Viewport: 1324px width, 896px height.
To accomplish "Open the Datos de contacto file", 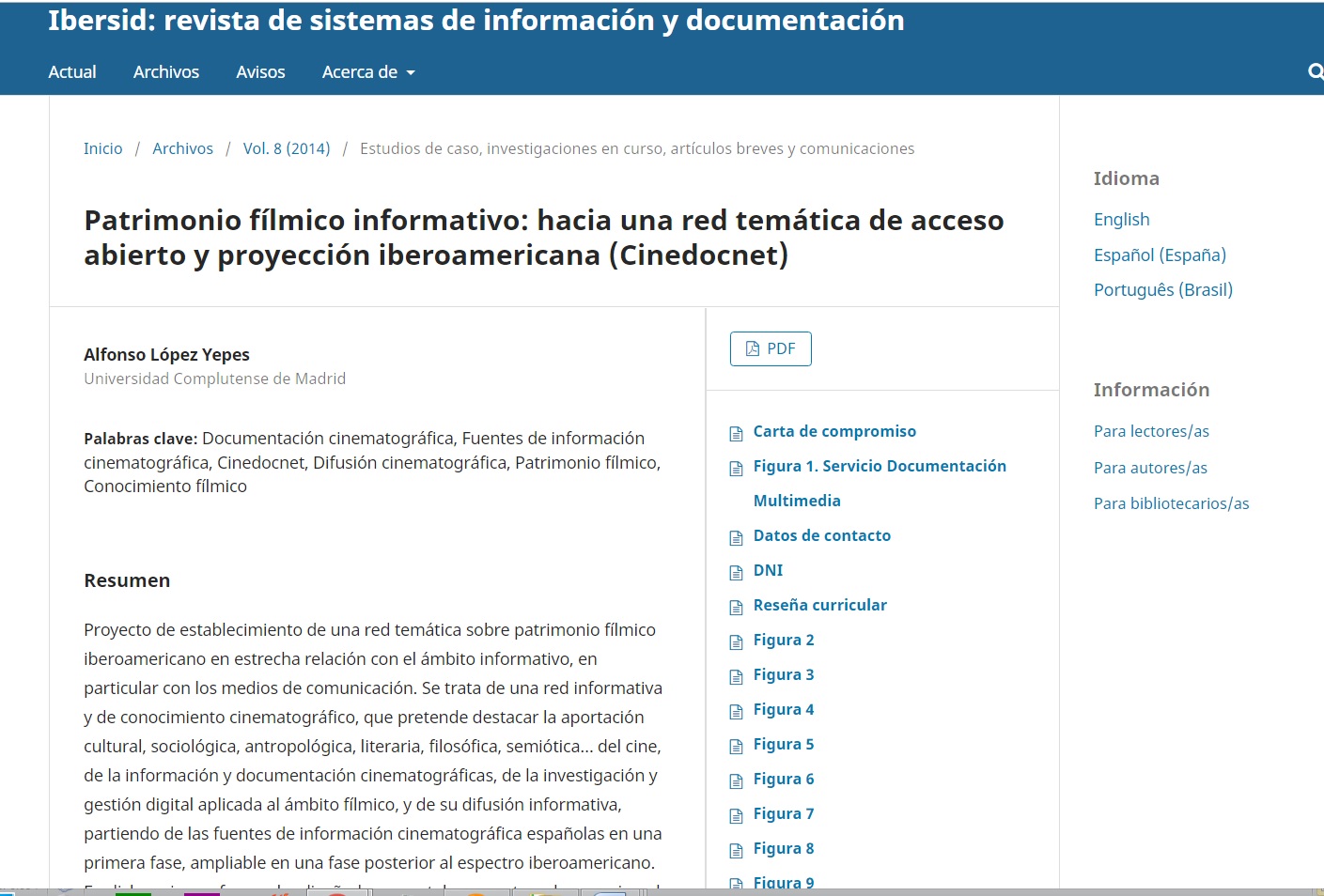I will coord(822,535).
